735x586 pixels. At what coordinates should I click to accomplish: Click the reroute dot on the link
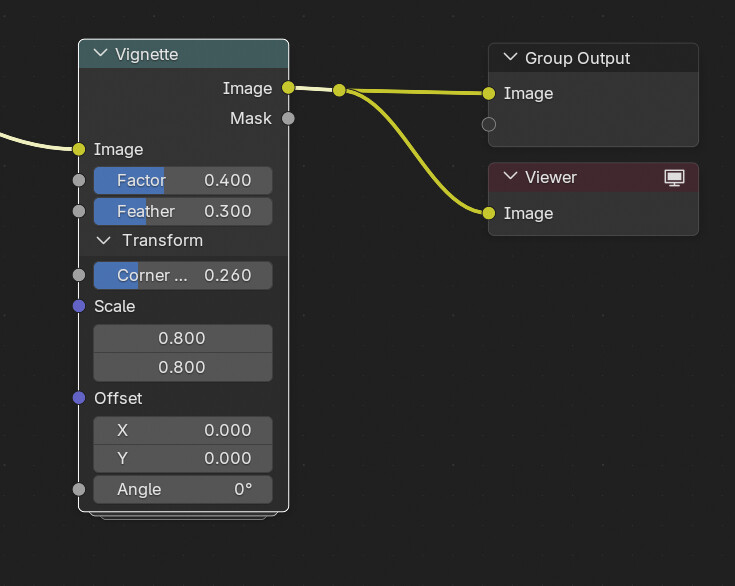coord(339,90)
